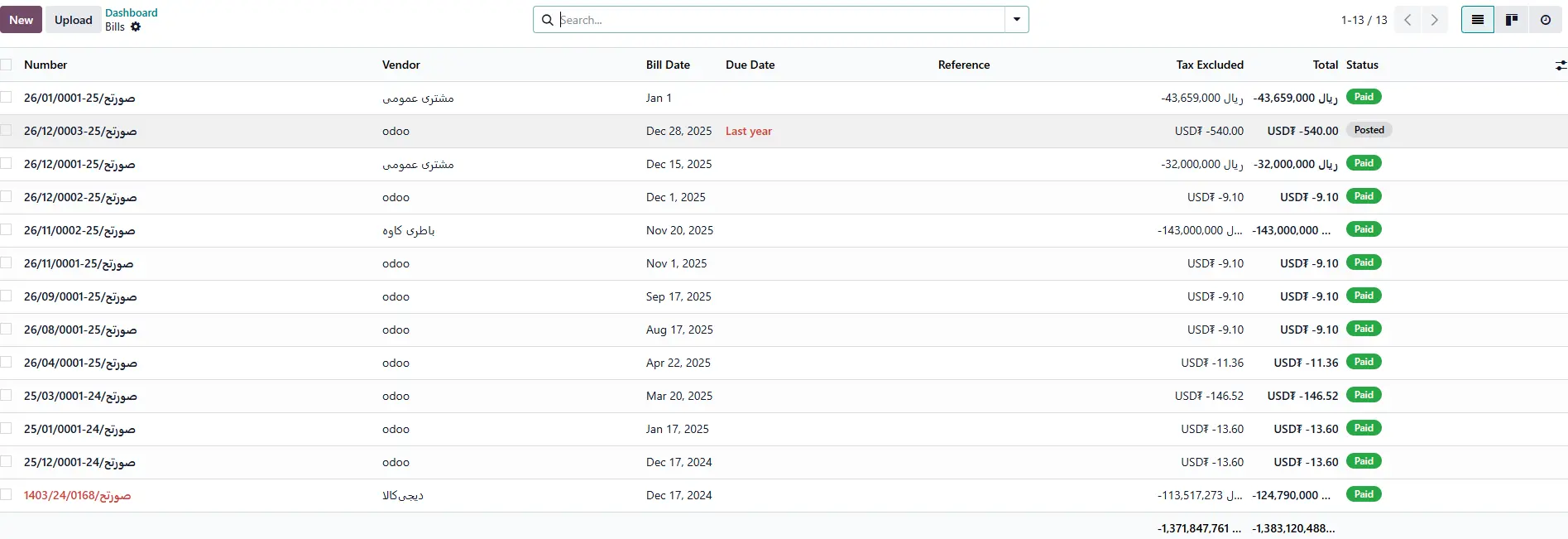Image resolution: width=1568 pixels, height=539 pixels.
Task: Sort by the Status column header
Action: 1361,65
